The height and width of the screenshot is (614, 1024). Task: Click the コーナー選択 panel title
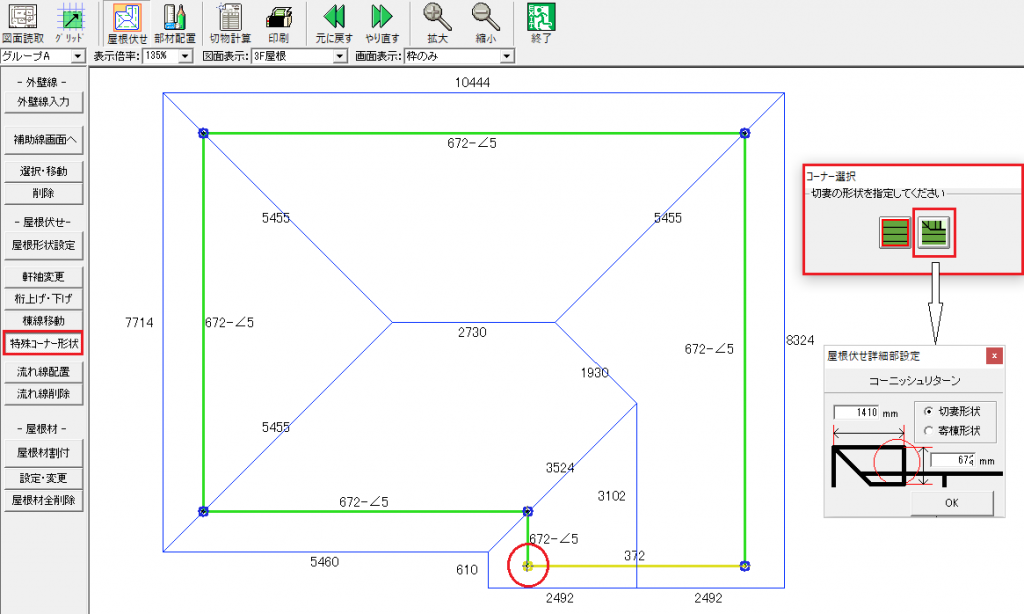[830, 176]
